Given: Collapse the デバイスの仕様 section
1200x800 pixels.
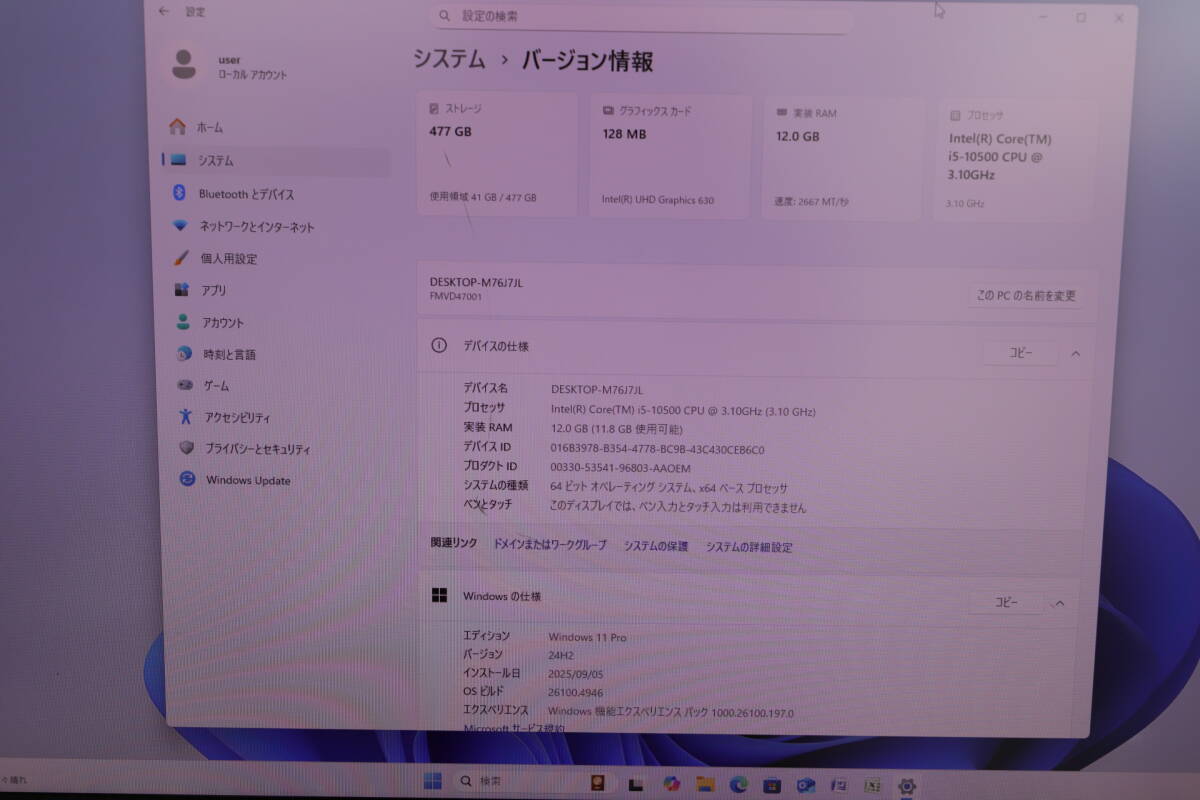Looking at the screenshot, I should (1076, 353).
